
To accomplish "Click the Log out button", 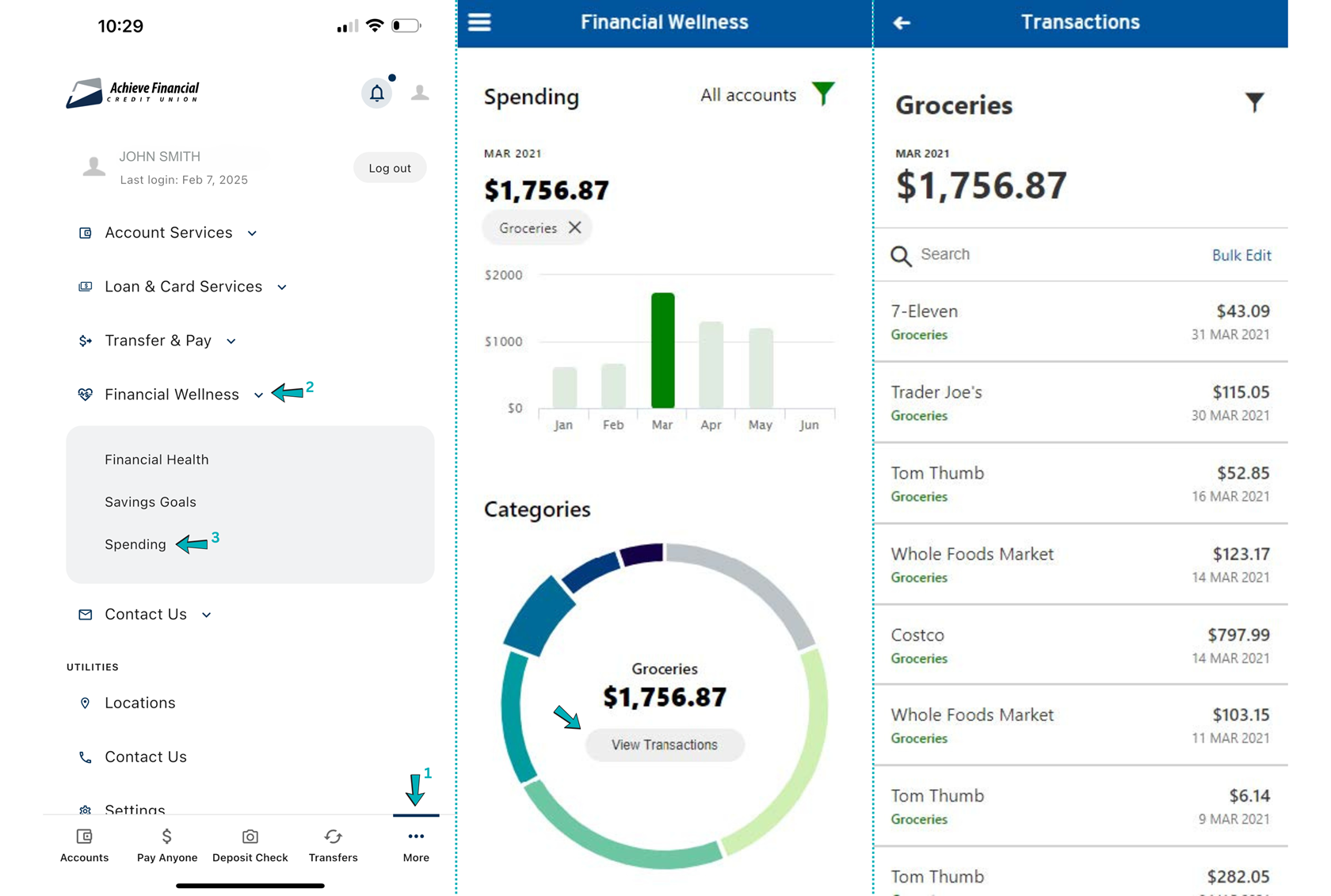I will (390, 168).
